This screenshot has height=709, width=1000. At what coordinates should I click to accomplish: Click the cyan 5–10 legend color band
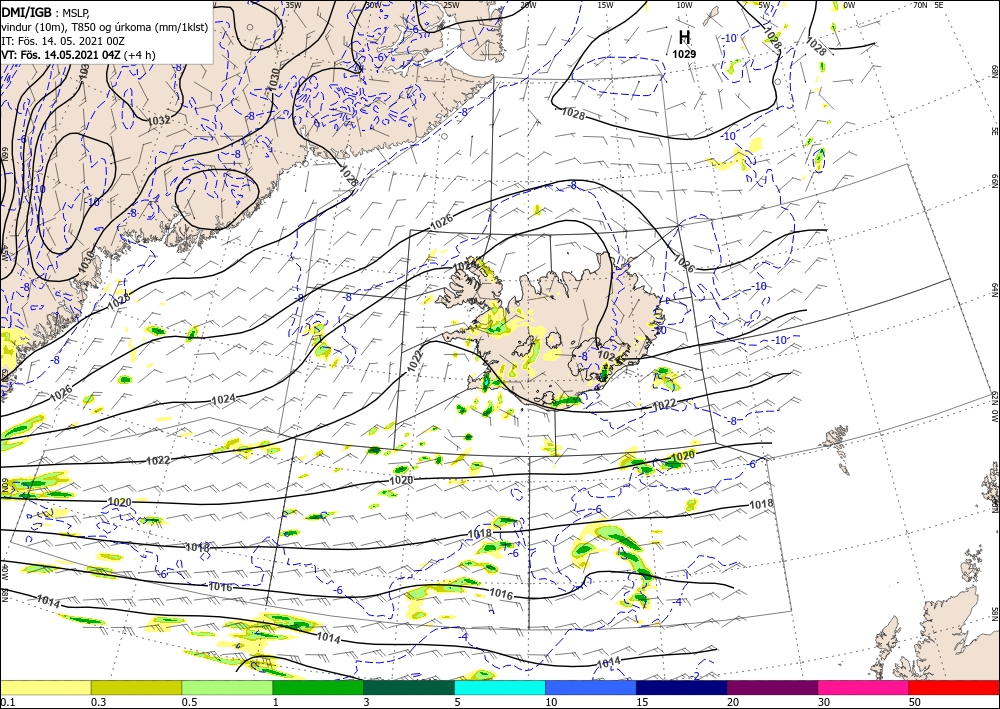click(x=500, y=687)
